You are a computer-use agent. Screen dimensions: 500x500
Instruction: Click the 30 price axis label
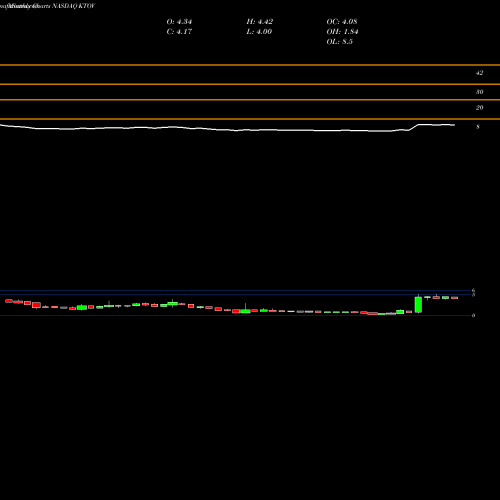(x=479, y=92)
